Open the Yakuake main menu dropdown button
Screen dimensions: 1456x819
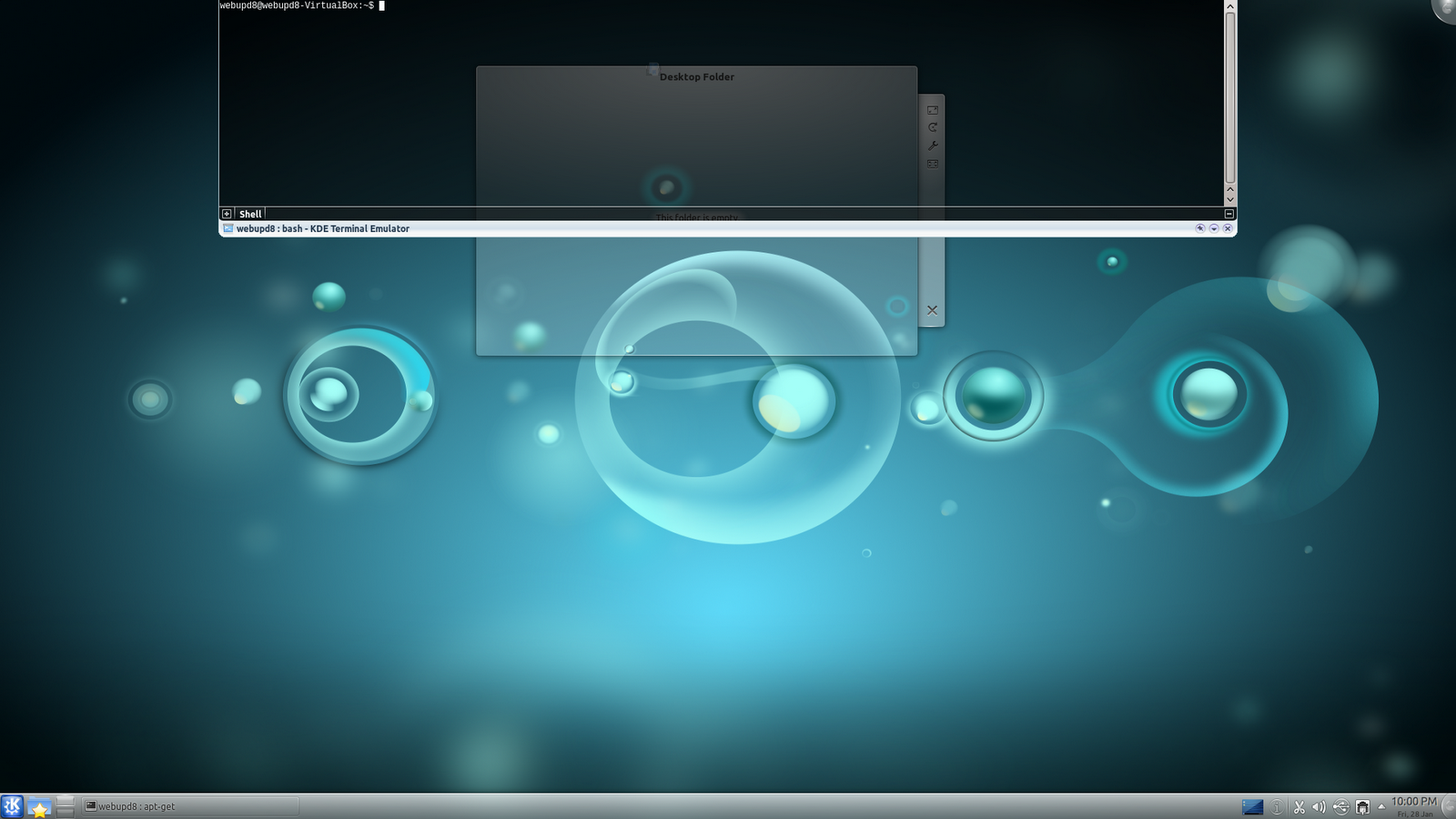pyautogui.click(x=1214, y=228)
